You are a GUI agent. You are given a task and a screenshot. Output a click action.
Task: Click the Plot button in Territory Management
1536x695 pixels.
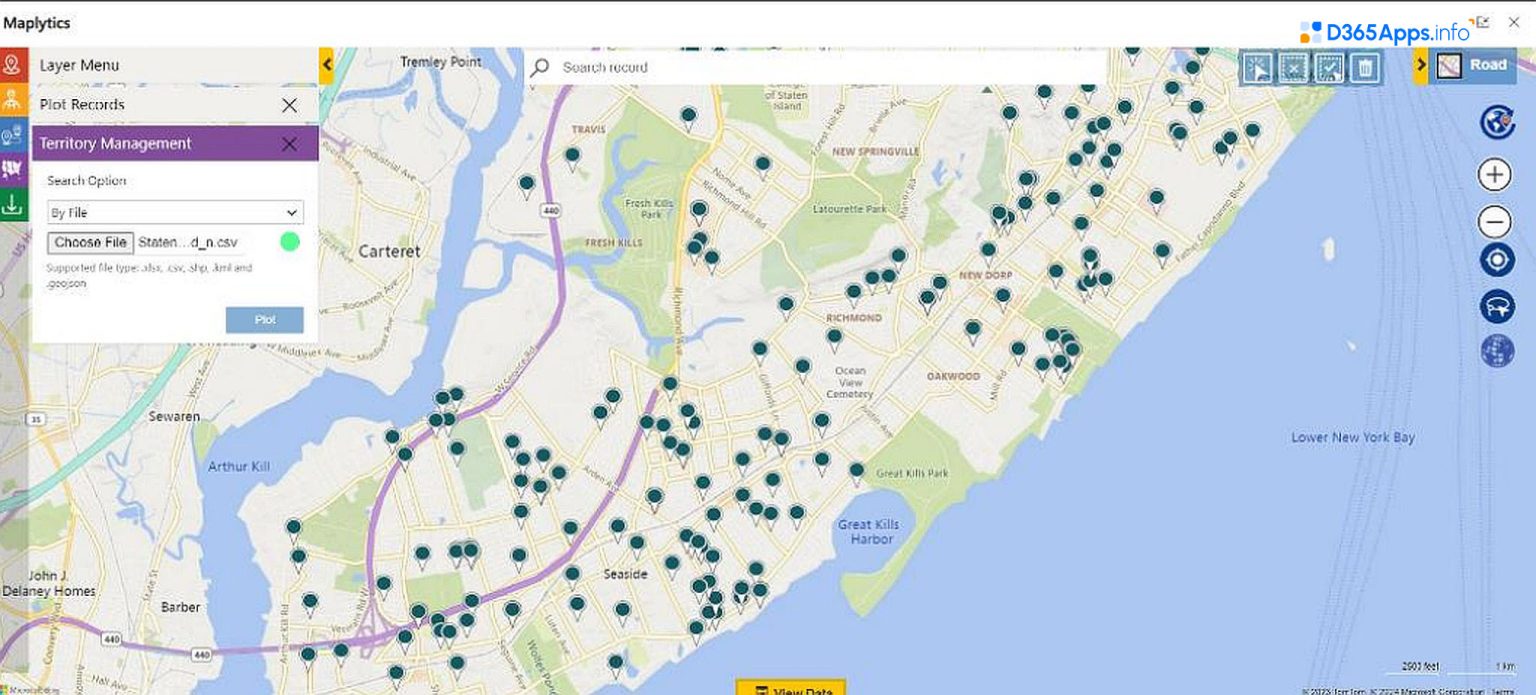coord(264,319)
